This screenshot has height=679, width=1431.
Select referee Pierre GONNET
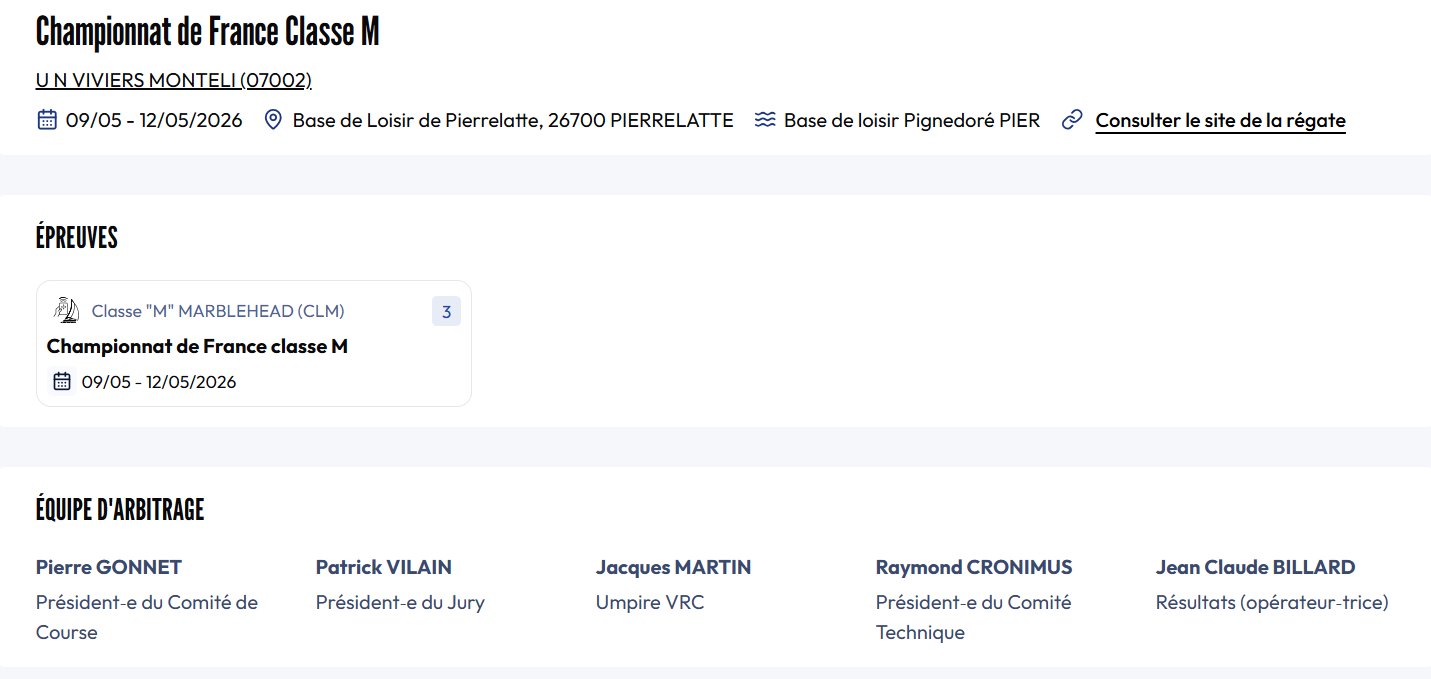coord(109,567)
